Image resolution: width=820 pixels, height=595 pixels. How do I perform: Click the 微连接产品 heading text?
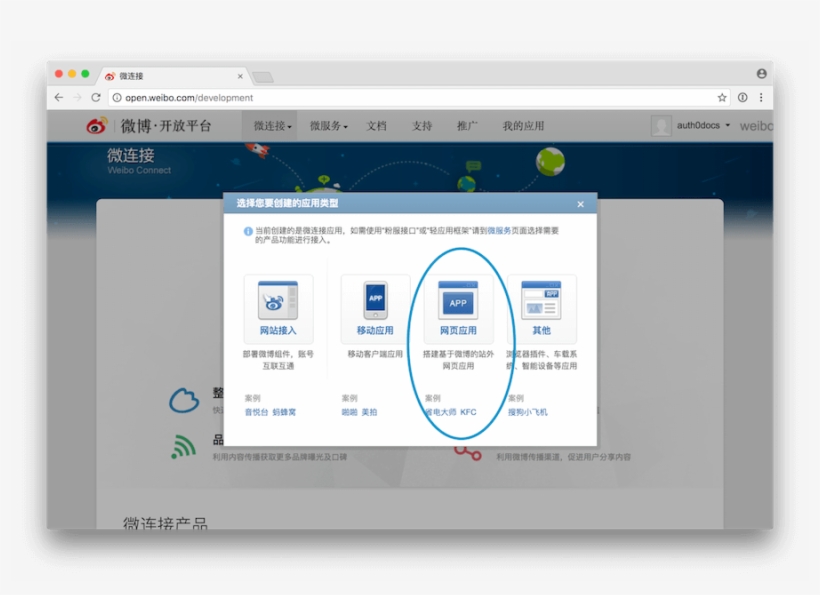click(x=165, y=523)
